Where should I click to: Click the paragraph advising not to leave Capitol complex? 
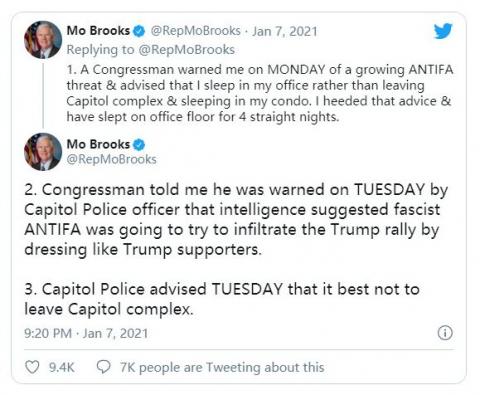tap(222, 299)
